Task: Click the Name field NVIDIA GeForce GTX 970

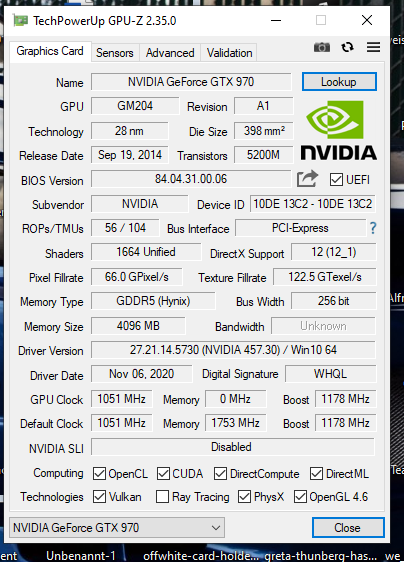Action: coord(191,82)
